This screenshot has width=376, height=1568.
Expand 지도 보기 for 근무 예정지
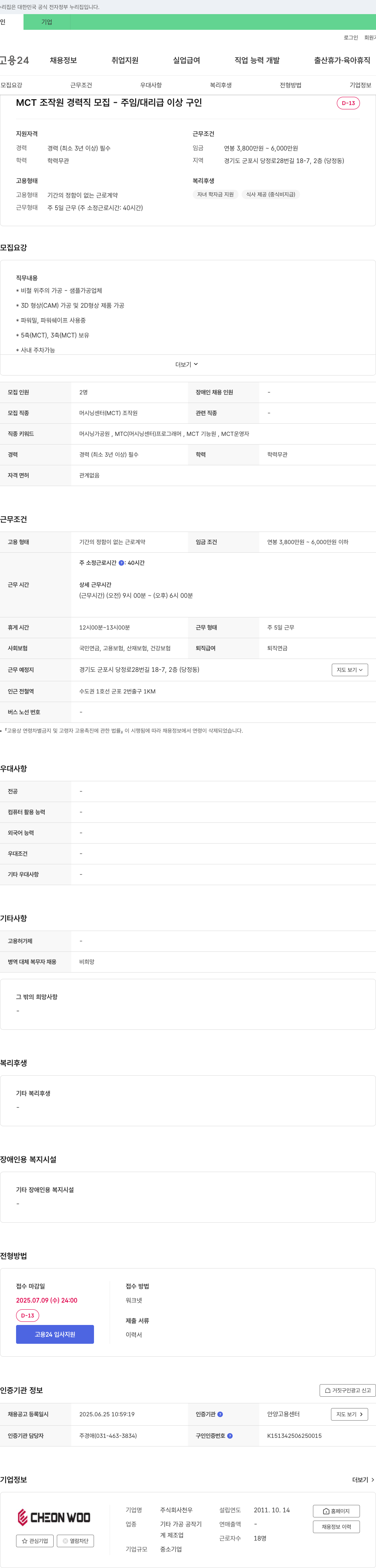350,670
